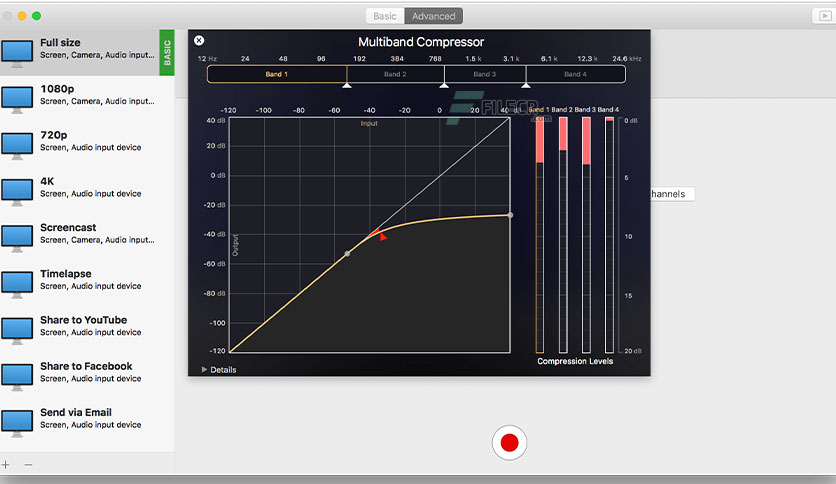Switch to the Basic tab
836x484 pixels.
coord(385,16)
